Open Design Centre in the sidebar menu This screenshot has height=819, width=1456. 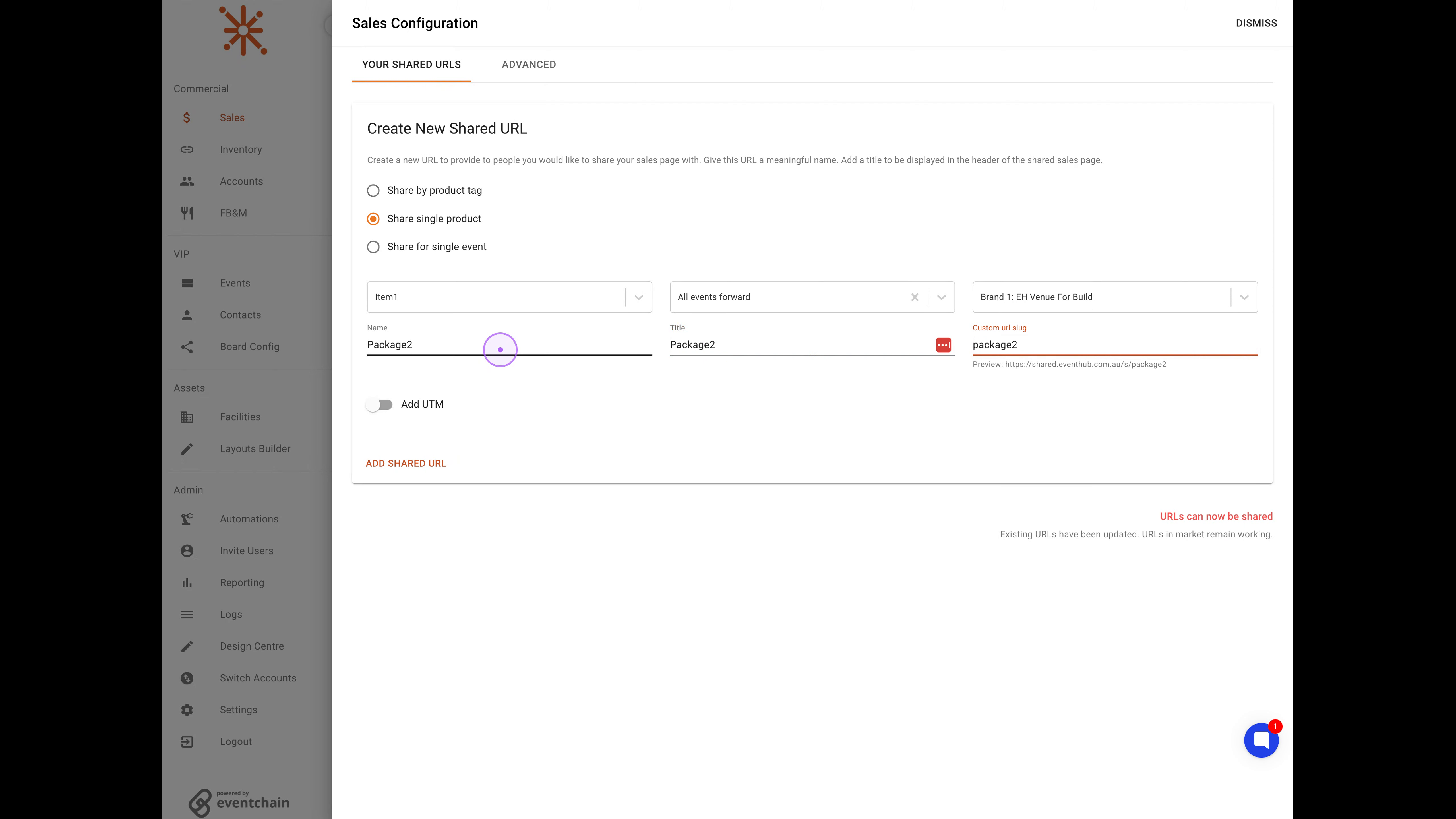coord(252,646)
